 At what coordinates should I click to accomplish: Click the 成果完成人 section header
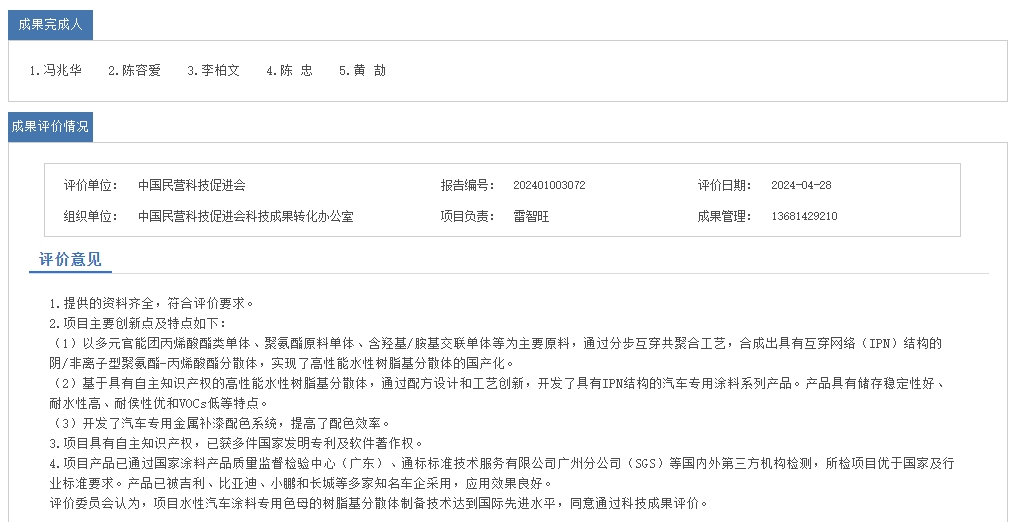(50, 24)
